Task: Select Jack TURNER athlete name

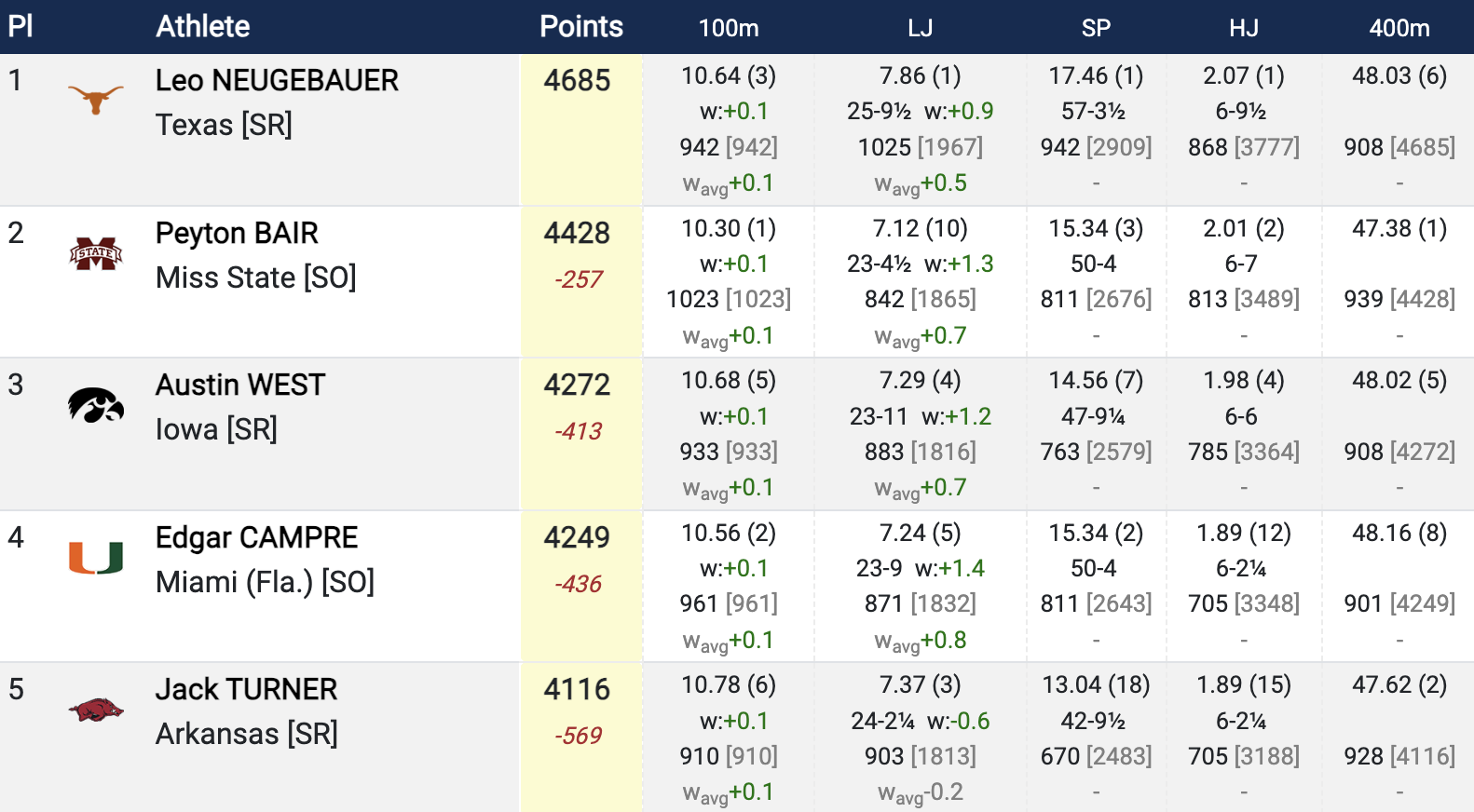Action: (246, 689)
